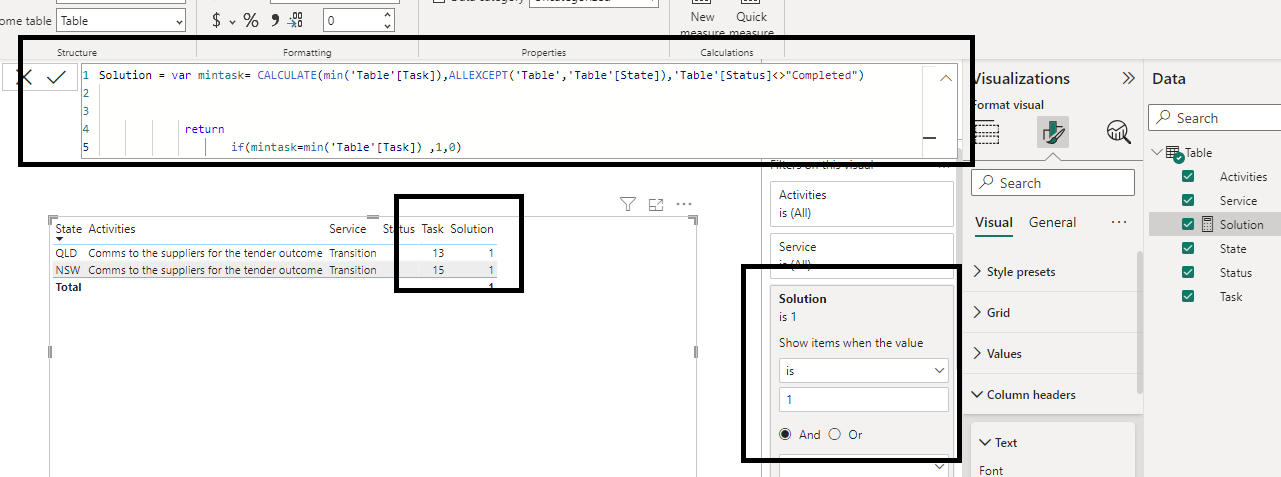Select the NSW row in the table
The height and width of the screenshot is (477, 1281).
click(275, 270)
